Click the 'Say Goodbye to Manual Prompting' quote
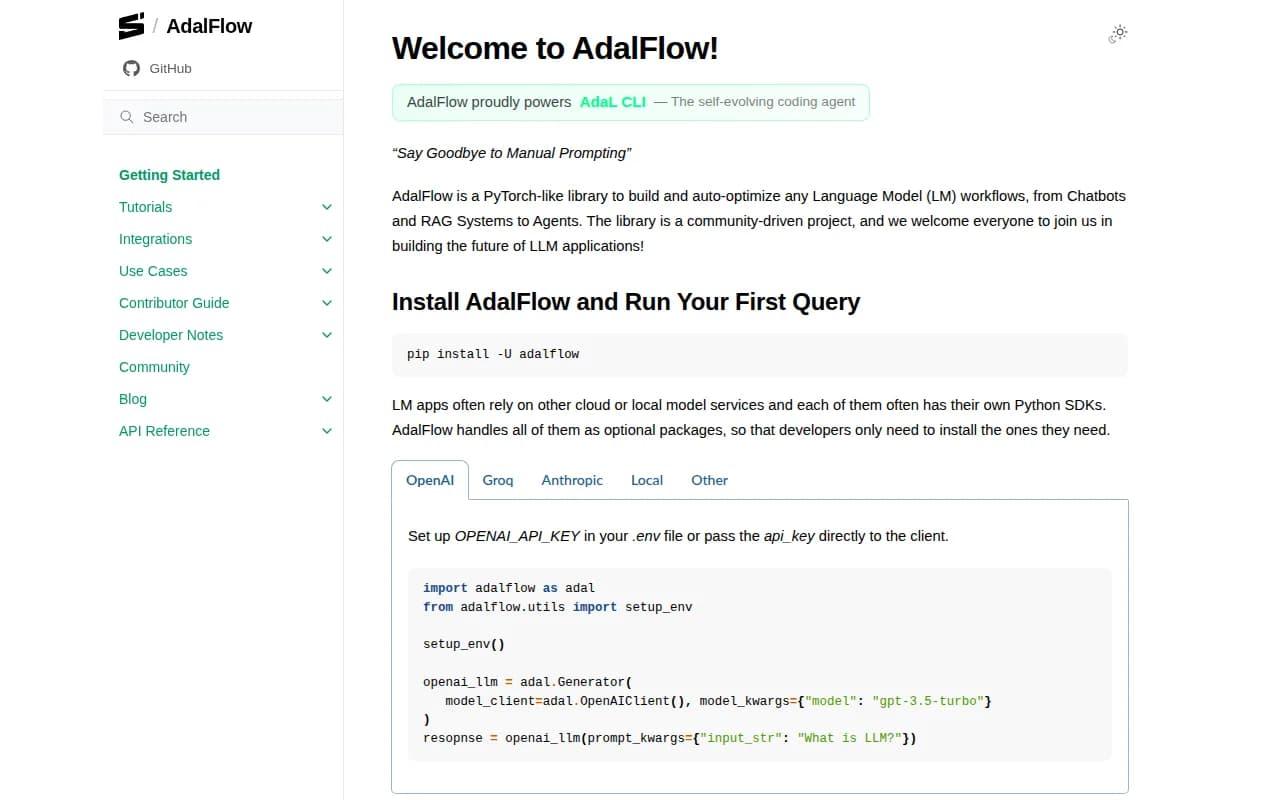 [512, 153]
